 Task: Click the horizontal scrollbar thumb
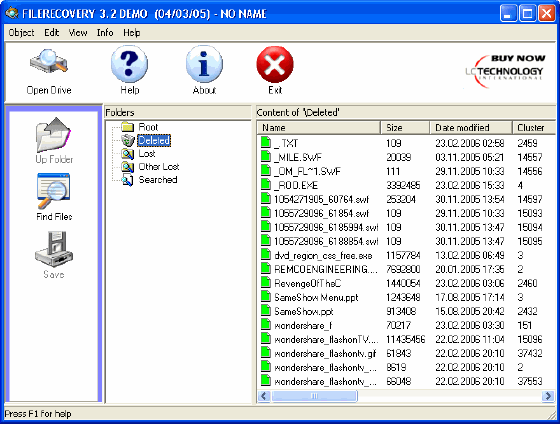tap(314, 396)
